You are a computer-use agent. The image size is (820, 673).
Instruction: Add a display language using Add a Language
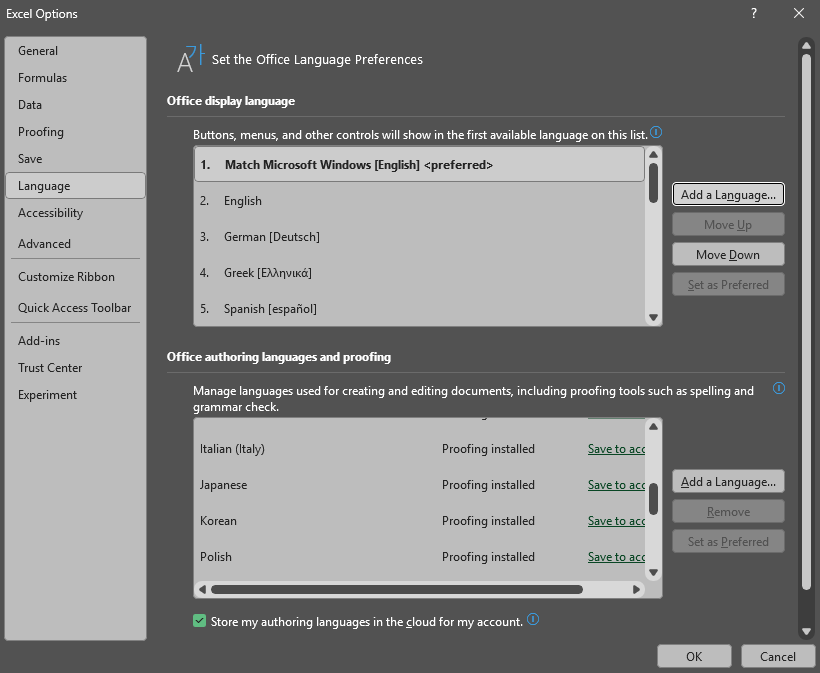728,195
